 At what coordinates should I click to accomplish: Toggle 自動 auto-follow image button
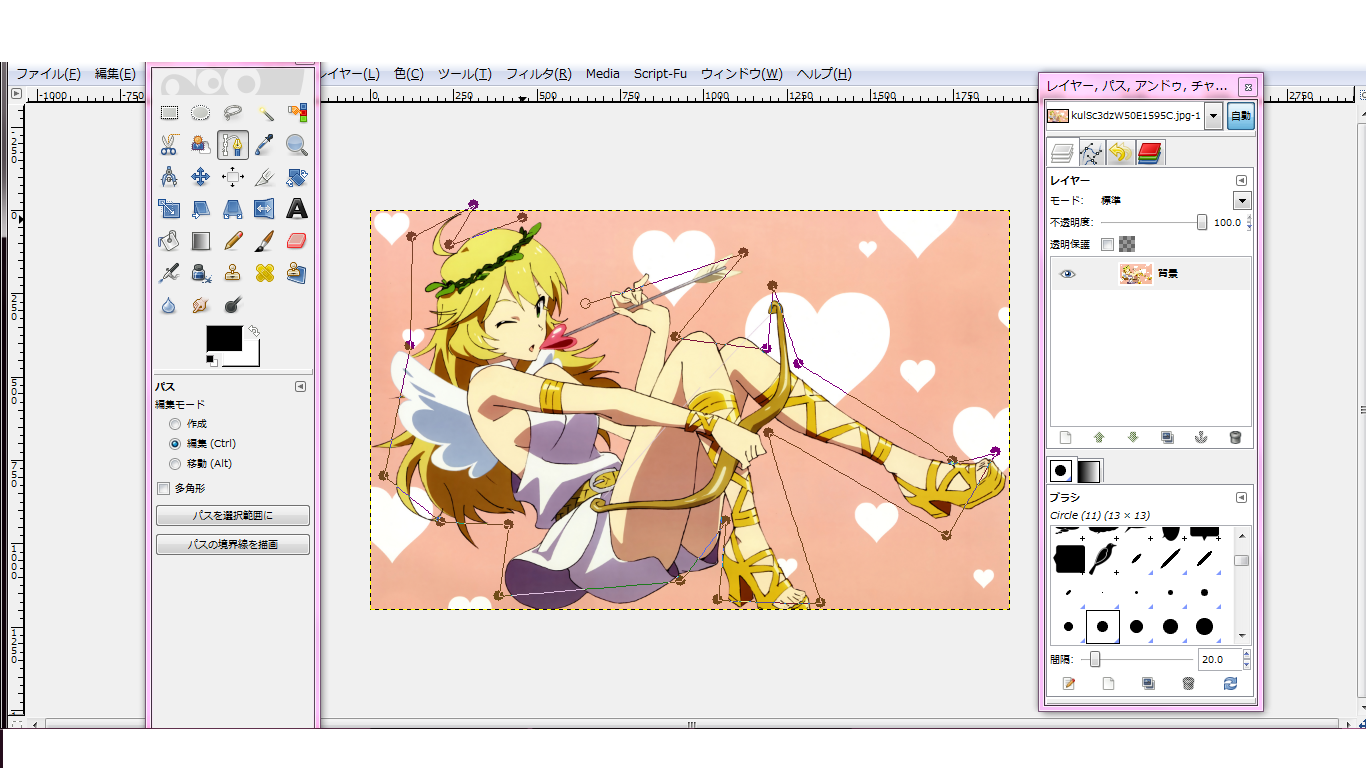coord(1240,116)
